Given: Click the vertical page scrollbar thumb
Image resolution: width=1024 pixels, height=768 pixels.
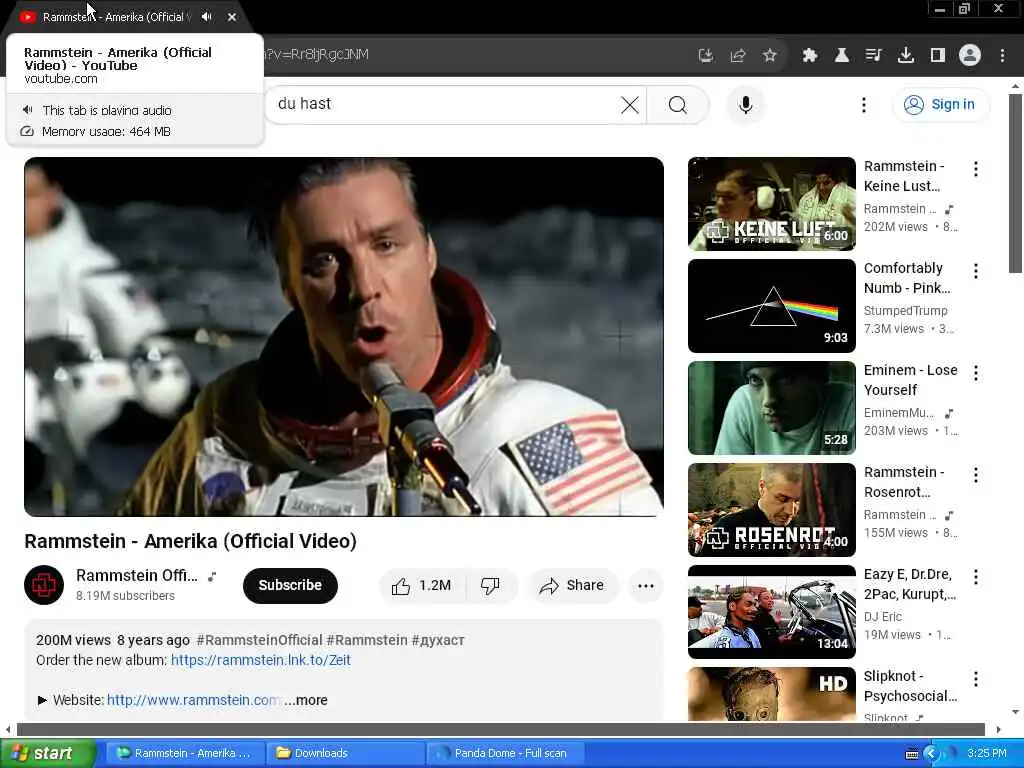Looking at the screenshot, I should point(1015,184).
